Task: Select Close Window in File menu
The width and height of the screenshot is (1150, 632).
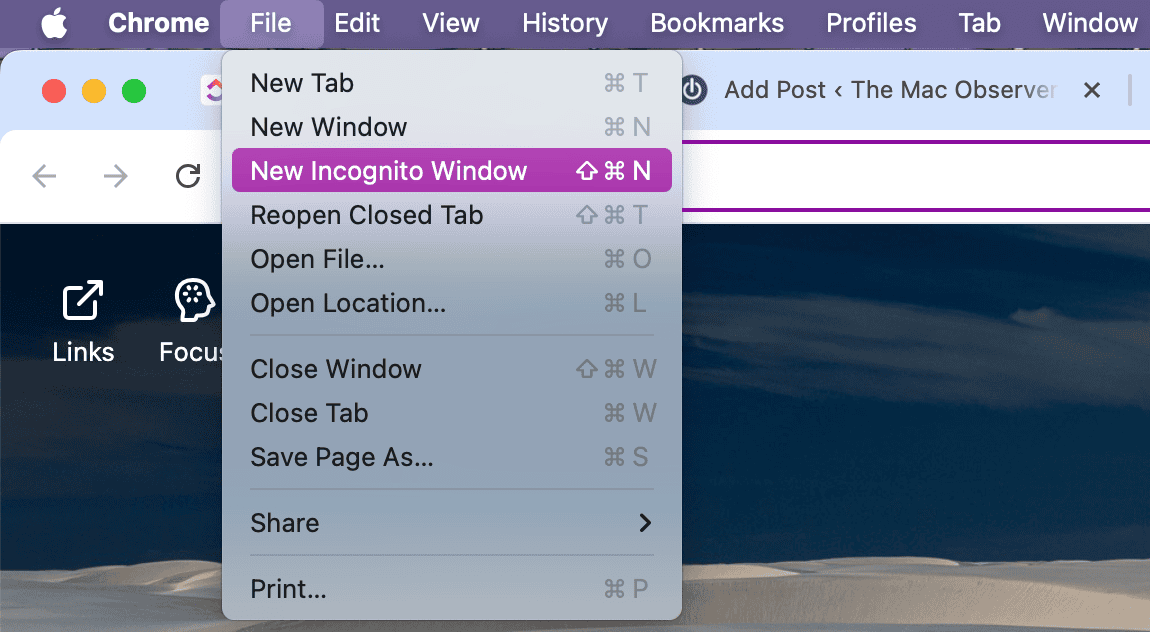Action: click(452, 369)
